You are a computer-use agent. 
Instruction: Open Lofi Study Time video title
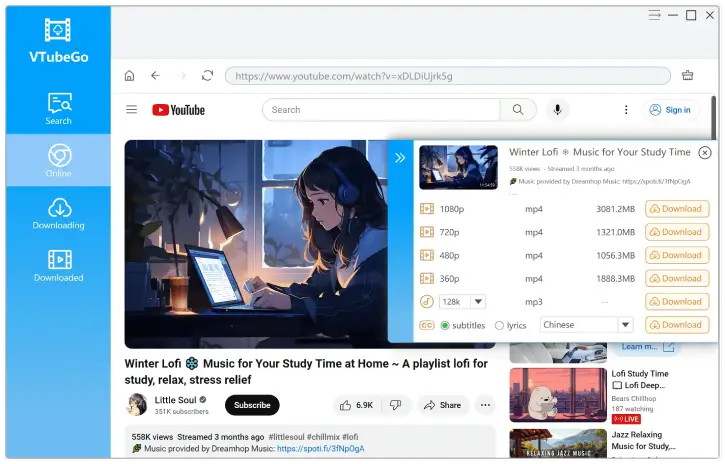[640, 379]
